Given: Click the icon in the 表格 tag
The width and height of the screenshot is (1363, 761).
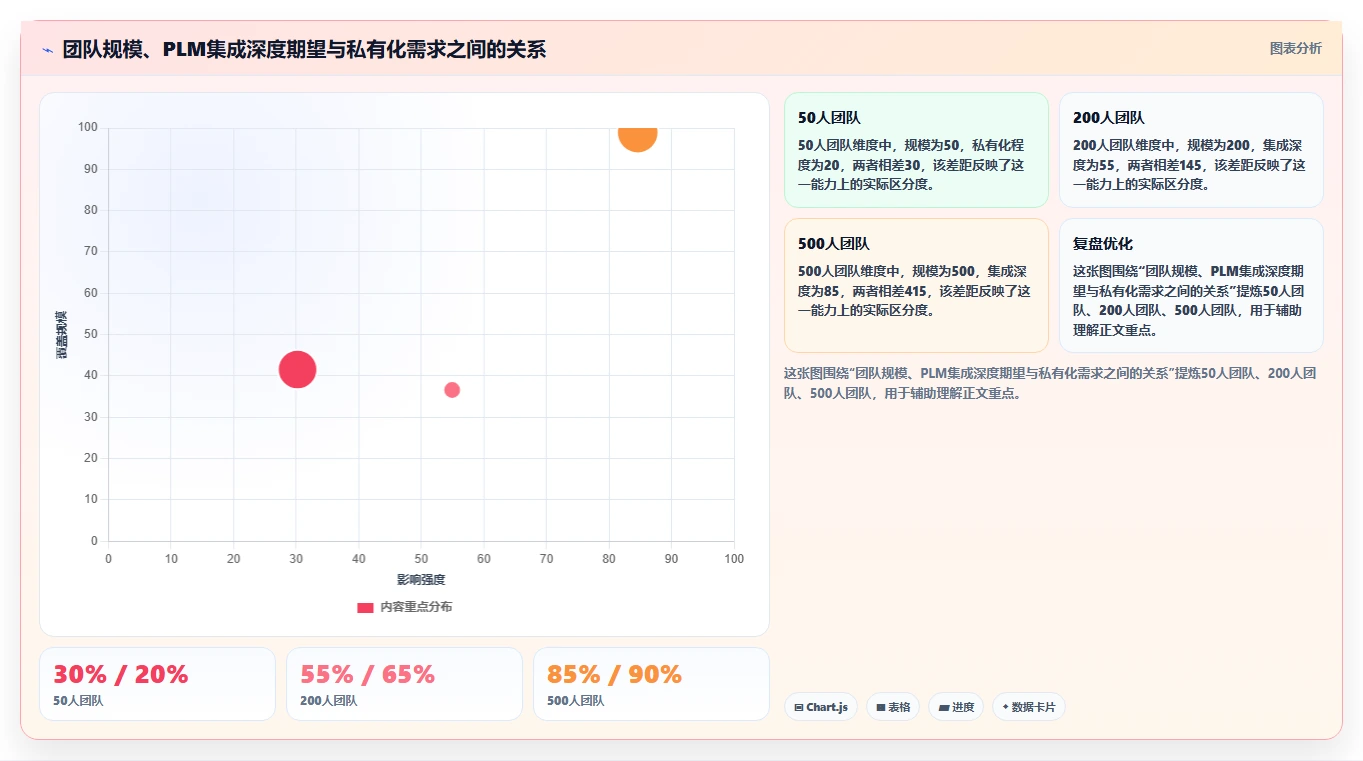Looking at the screenshot, I should pos(881,707).
